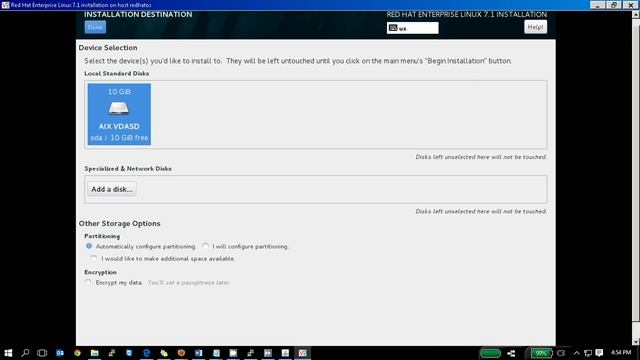The height and width of the screenshot is (360, 640).
Task: Open the Help! button
Action: (535, 27)
